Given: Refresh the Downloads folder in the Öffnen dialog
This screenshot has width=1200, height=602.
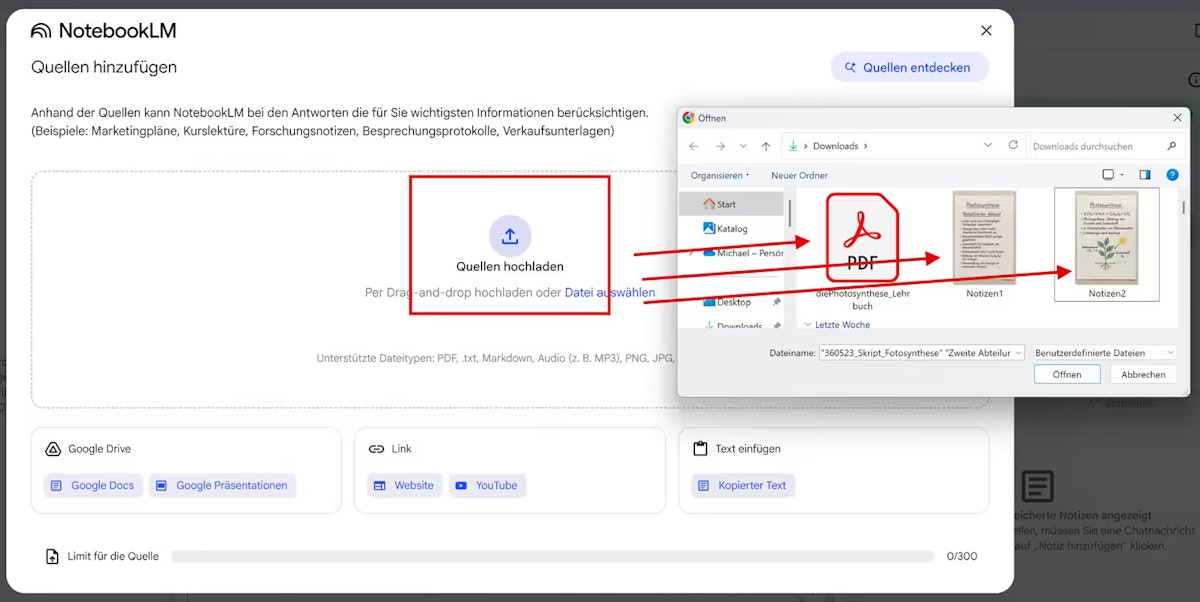Looking at the screenshot, I should 1013,145.
